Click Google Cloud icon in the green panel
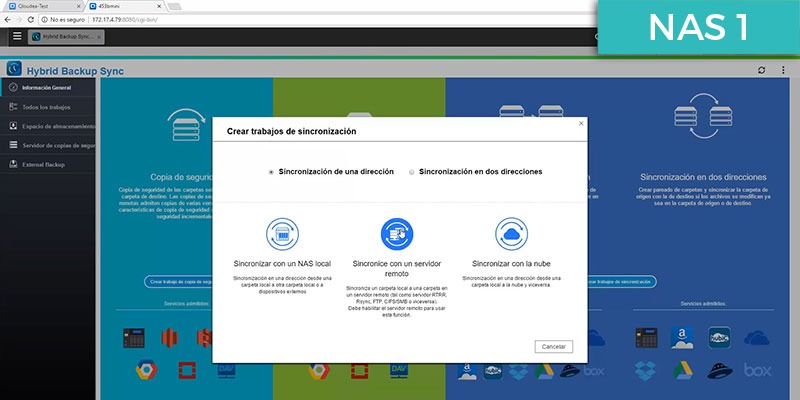The width and height of the screenshot is (800, 400). [x=318, y=371]
